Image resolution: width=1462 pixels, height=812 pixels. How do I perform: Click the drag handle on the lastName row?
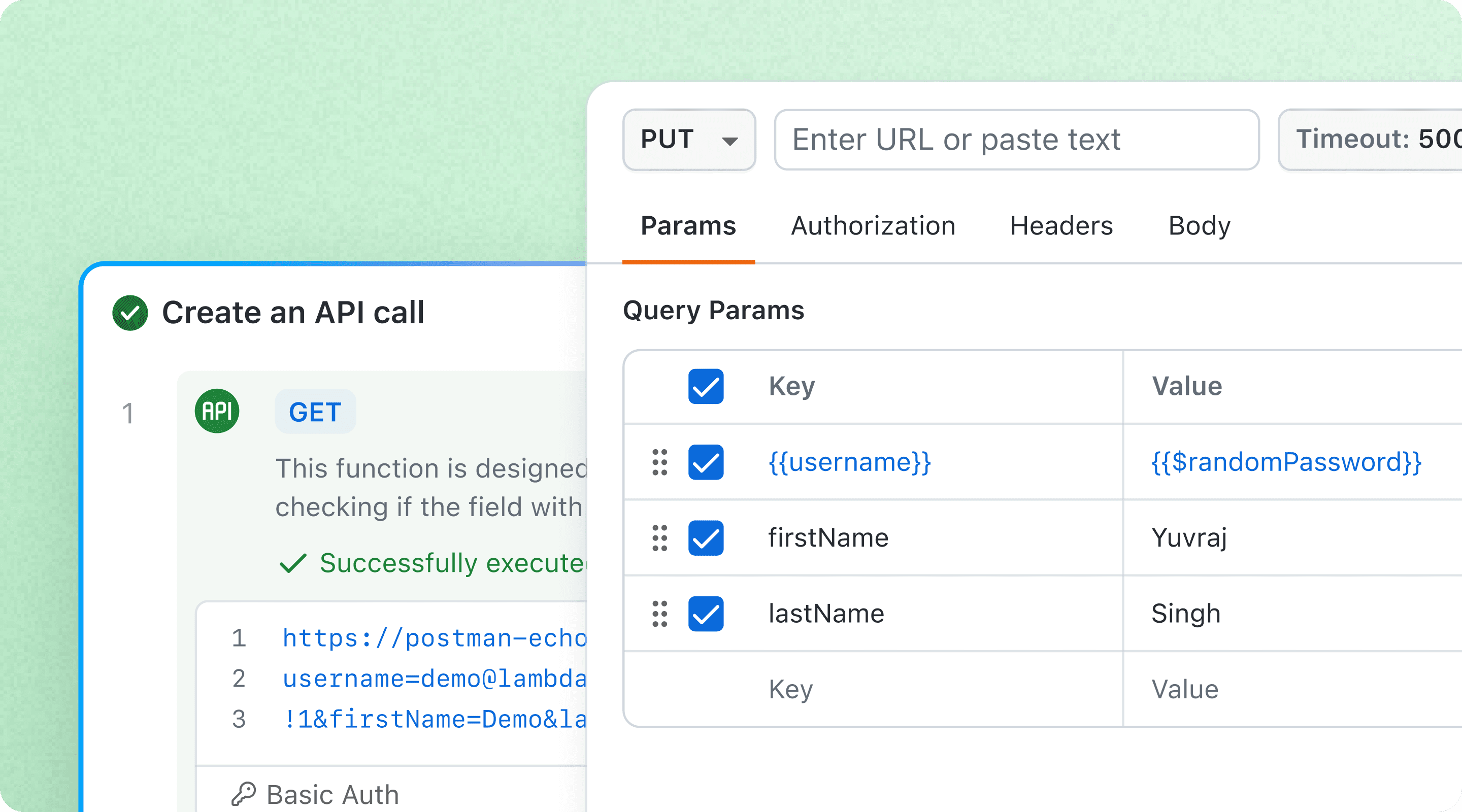(659, 614)
